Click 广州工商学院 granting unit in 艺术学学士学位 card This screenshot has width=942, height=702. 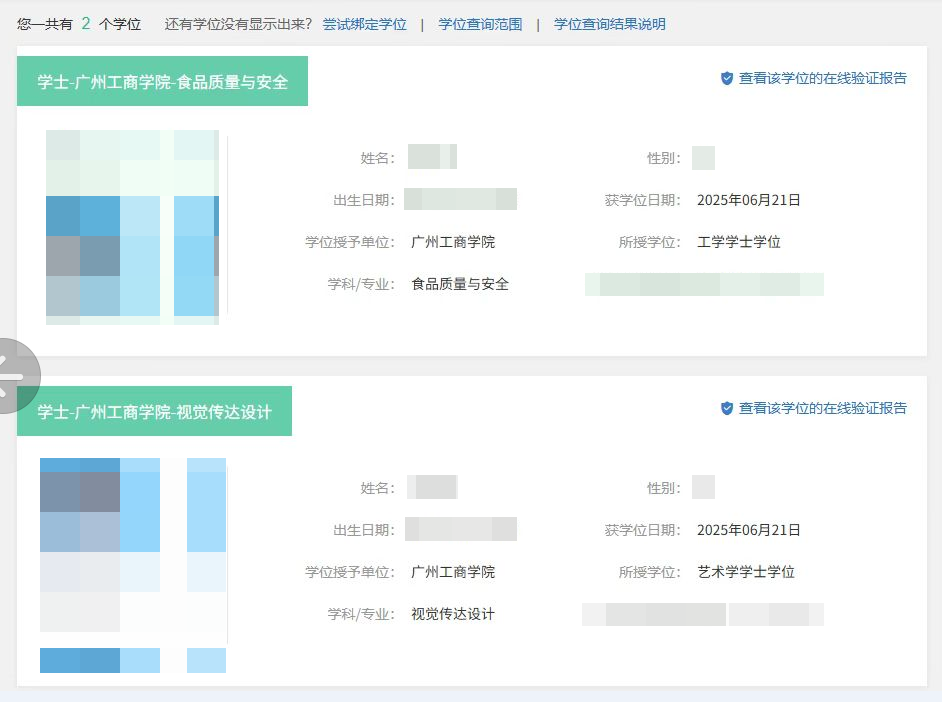pos(453,572)
